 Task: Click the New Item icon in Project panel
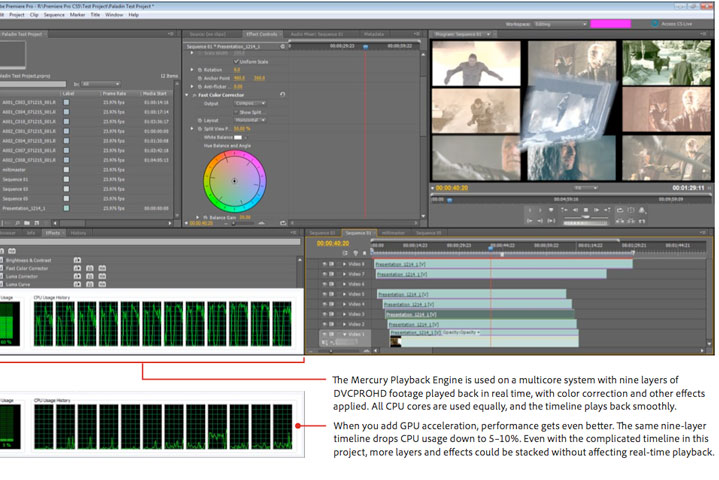[37, 223]
